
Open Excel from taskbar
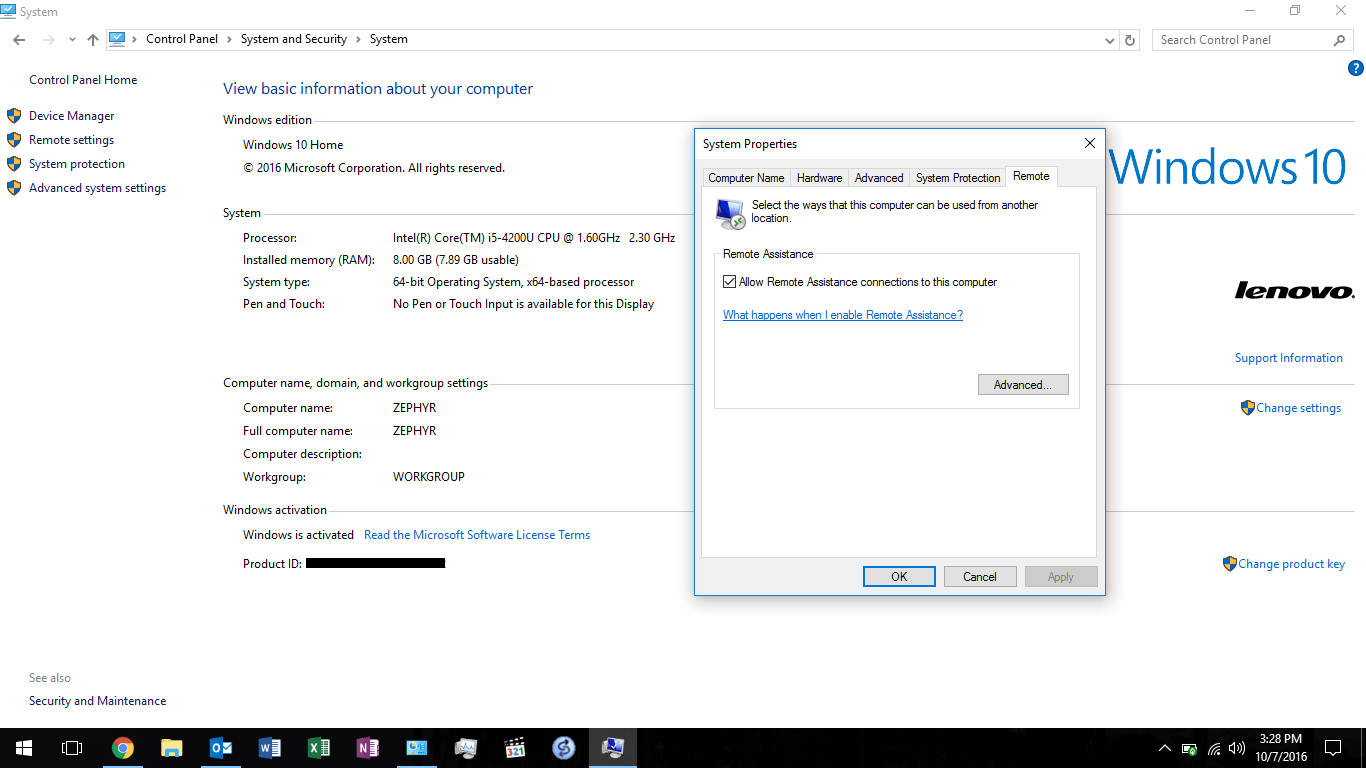(319, 748)
